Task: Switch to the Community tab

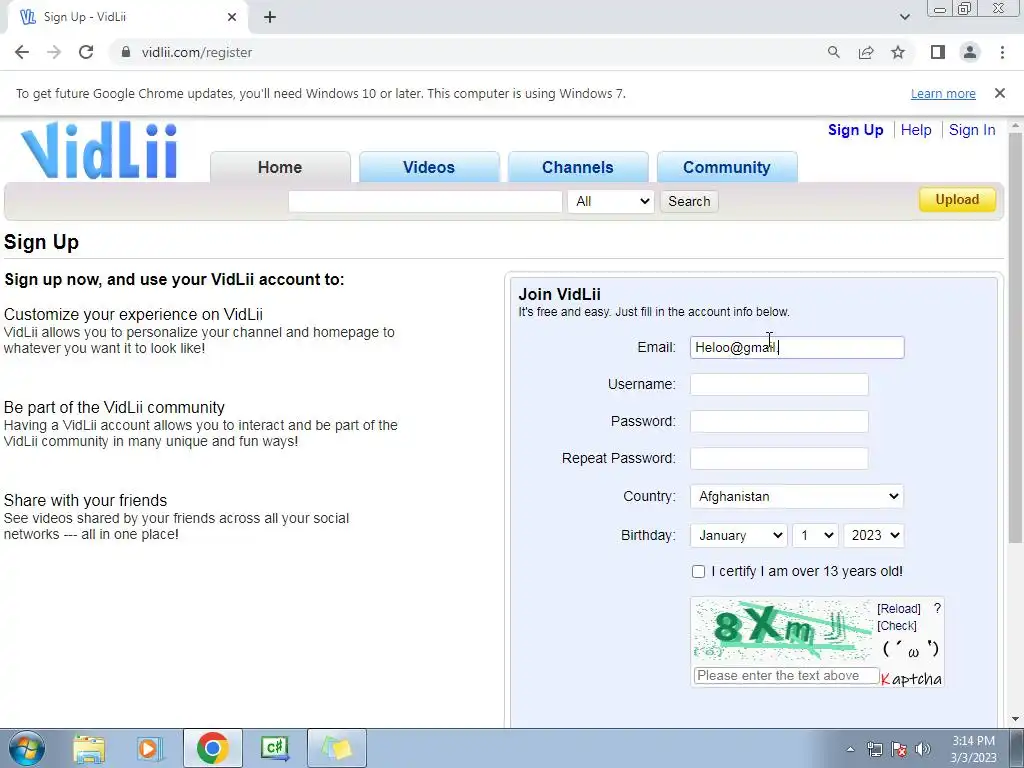Action: 727,167
